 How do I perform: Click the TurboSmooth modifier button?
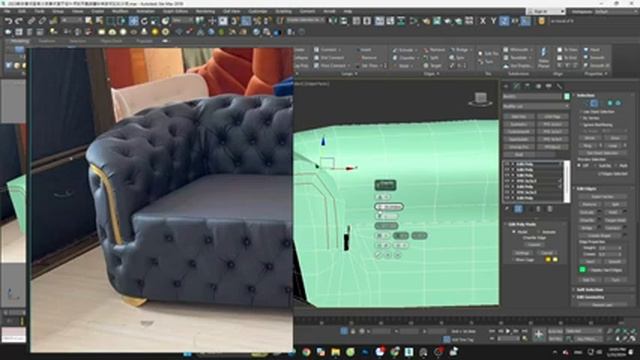coord(519,132)
